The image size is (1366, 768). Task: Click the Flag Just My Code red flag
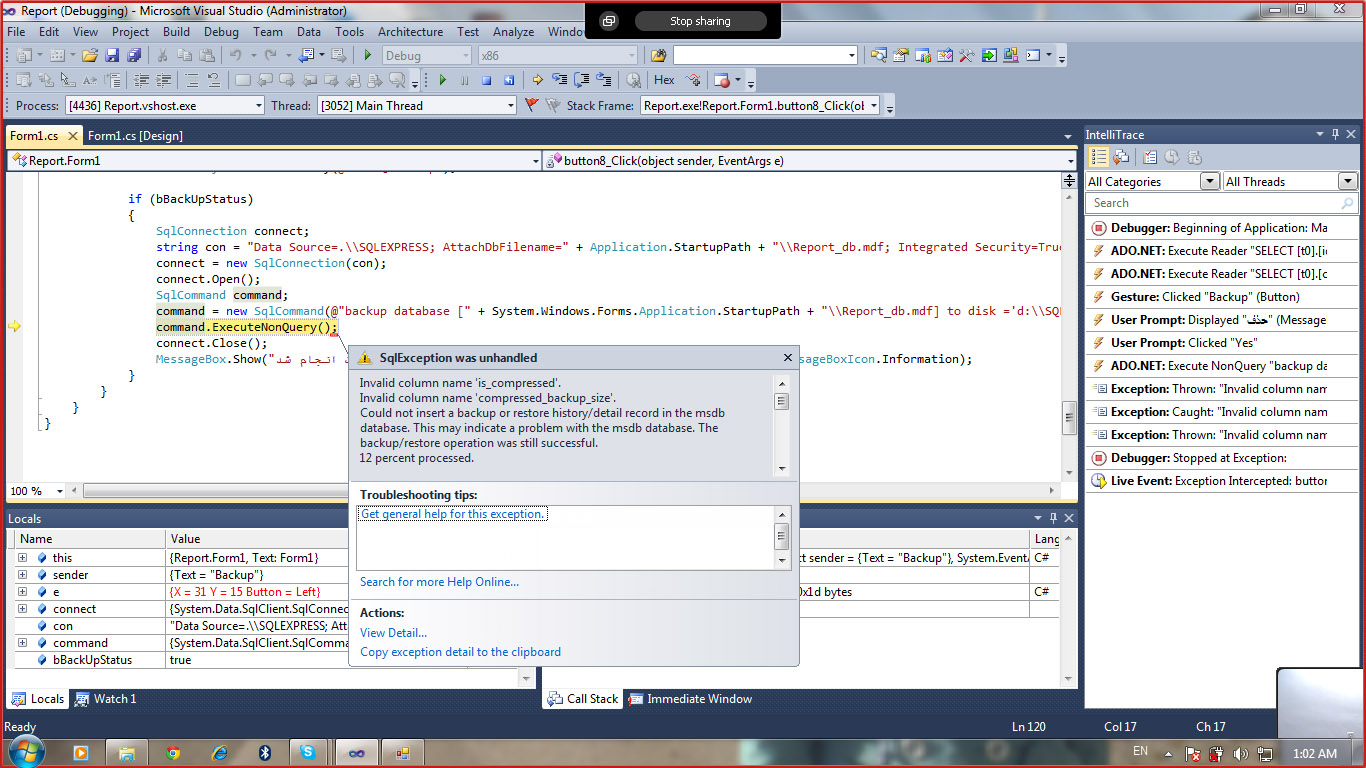(x=531, y=105)
